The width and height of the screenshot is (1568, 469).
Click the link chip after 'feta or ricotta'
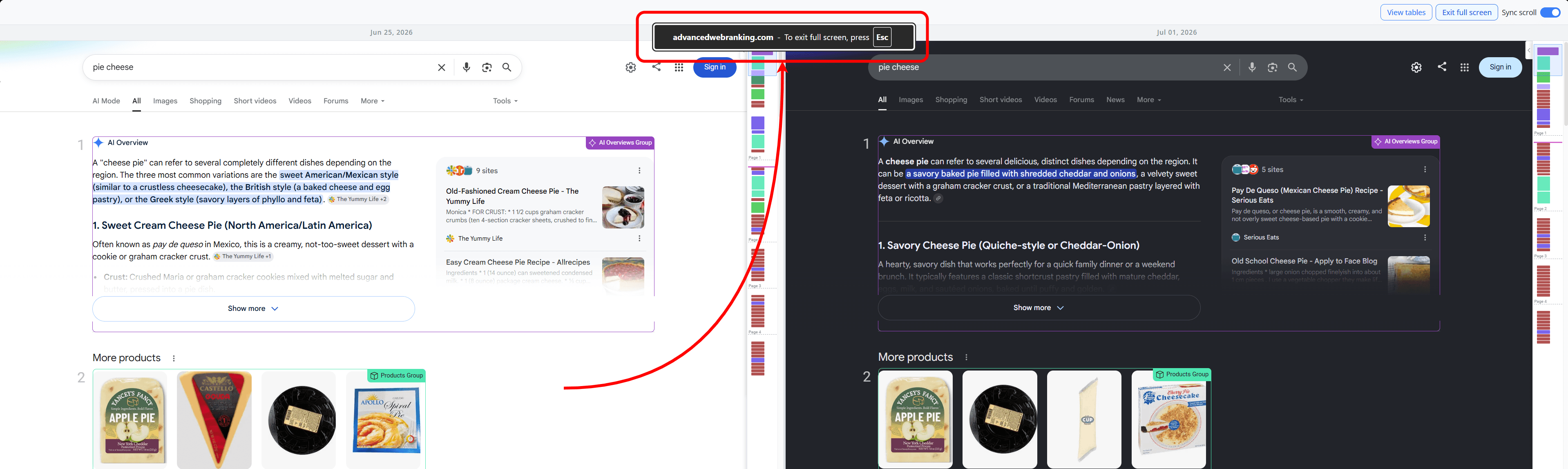pyautogui.click(x=938, y=198)
